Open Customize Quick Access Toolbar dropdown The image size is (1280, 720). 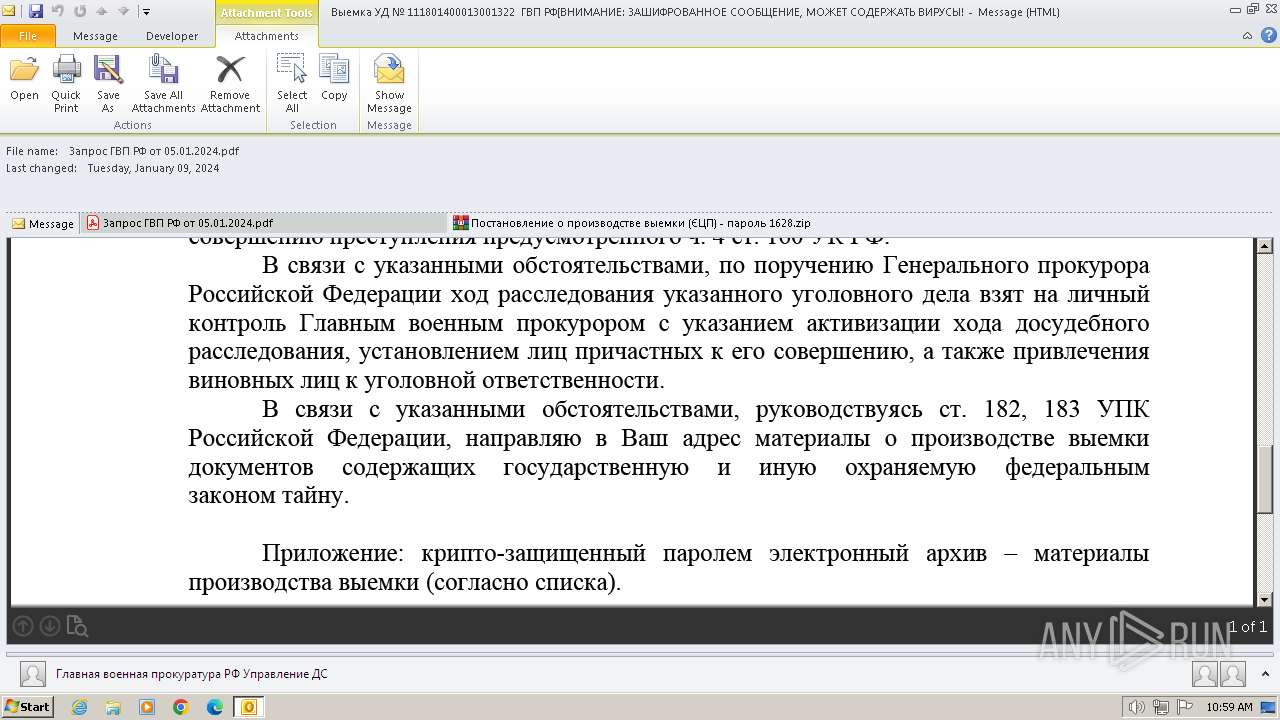146,12
